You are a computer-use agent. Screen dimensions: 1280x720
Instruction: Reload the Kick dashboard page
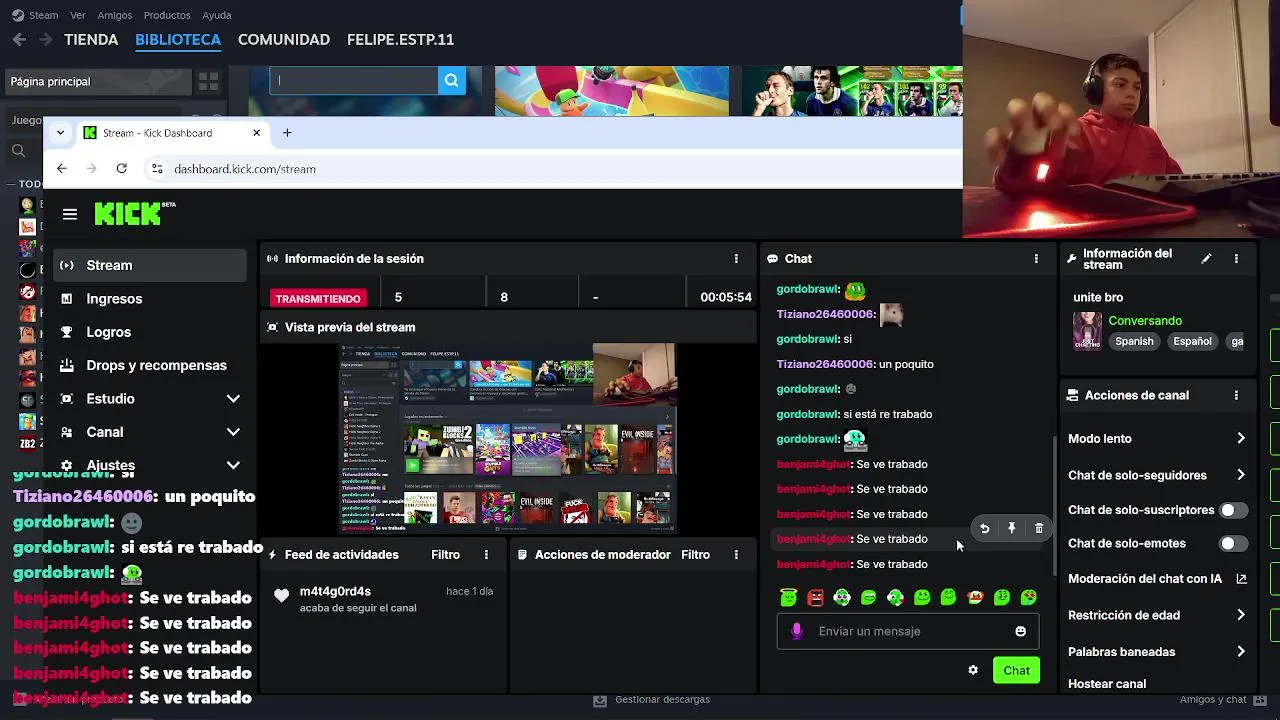121,169
